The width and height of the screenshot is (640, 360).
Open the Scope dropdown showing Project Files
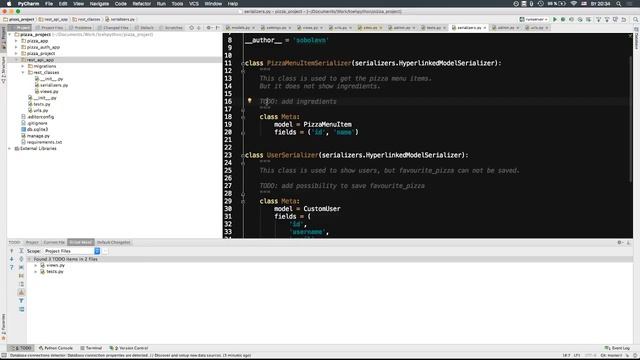point(72,251)
